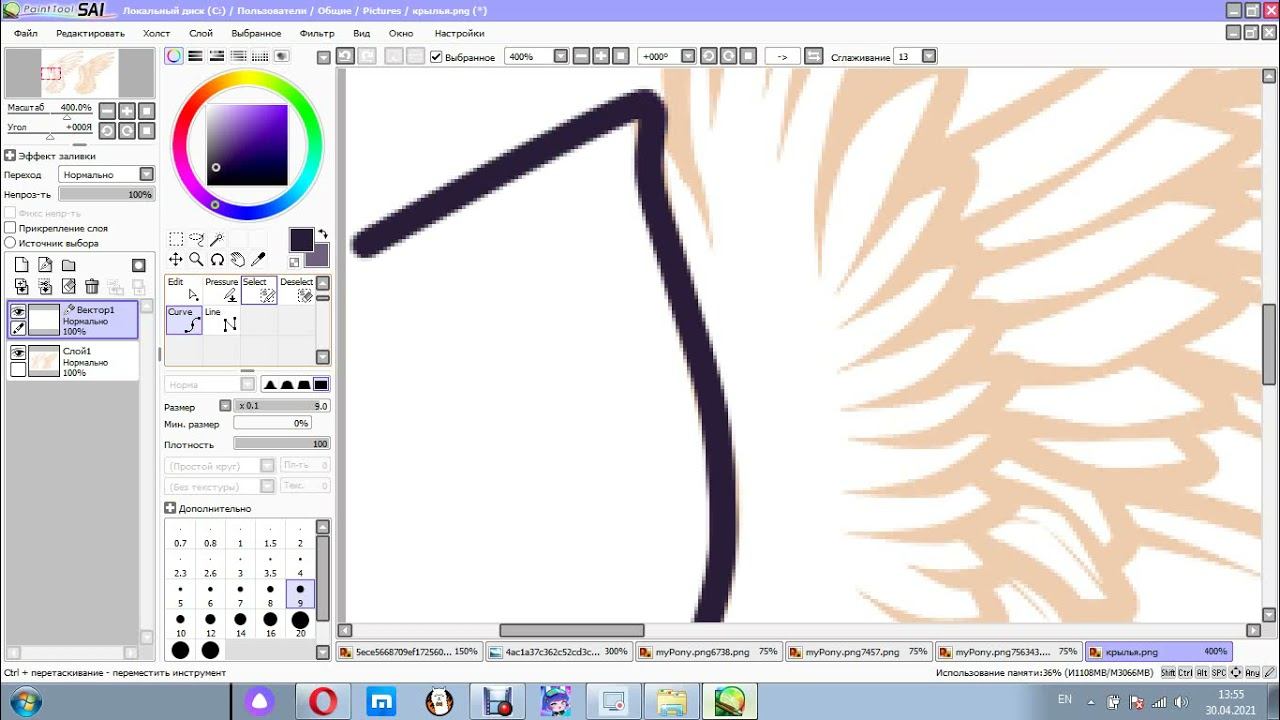Create a new vector linework layer
This screenshot has height=720, width=1280.
tap(45, 265)
